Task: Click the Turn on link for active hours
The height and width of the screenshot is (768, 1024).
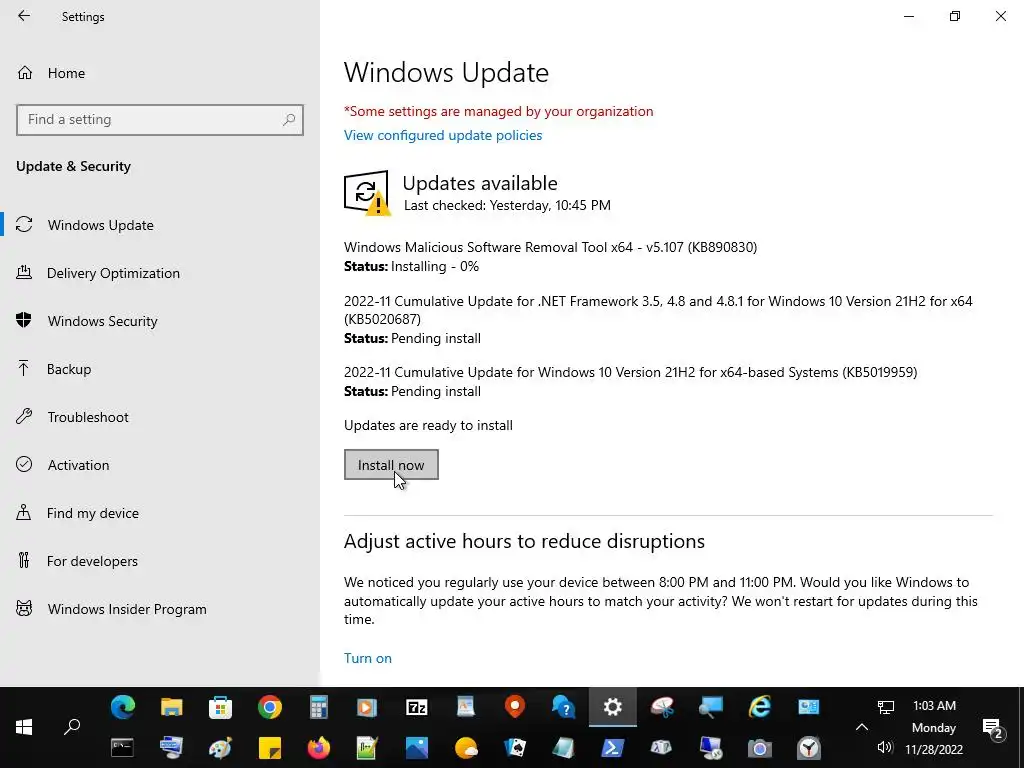Action: point(368,658)
